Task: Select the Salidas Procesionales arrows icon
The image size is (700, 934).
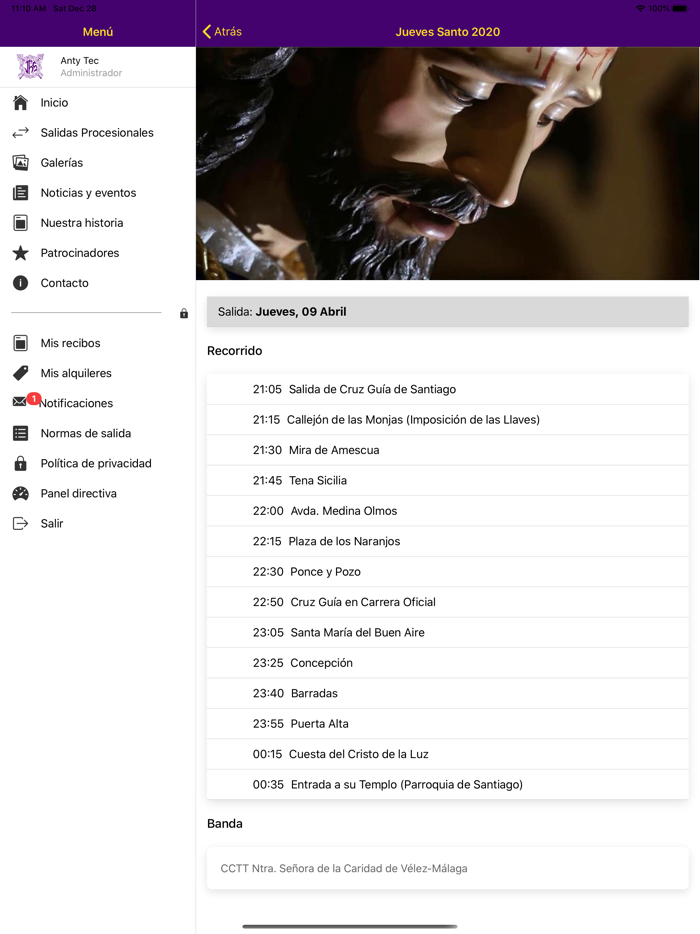Action: [20, 133]
